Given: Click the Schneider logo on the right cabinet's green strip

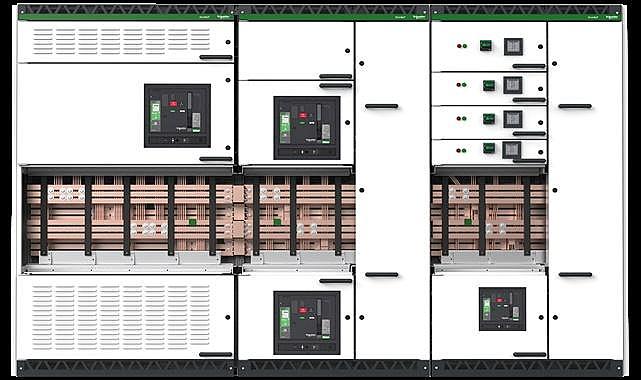Looking at the screenshot, I should (612, 17).
